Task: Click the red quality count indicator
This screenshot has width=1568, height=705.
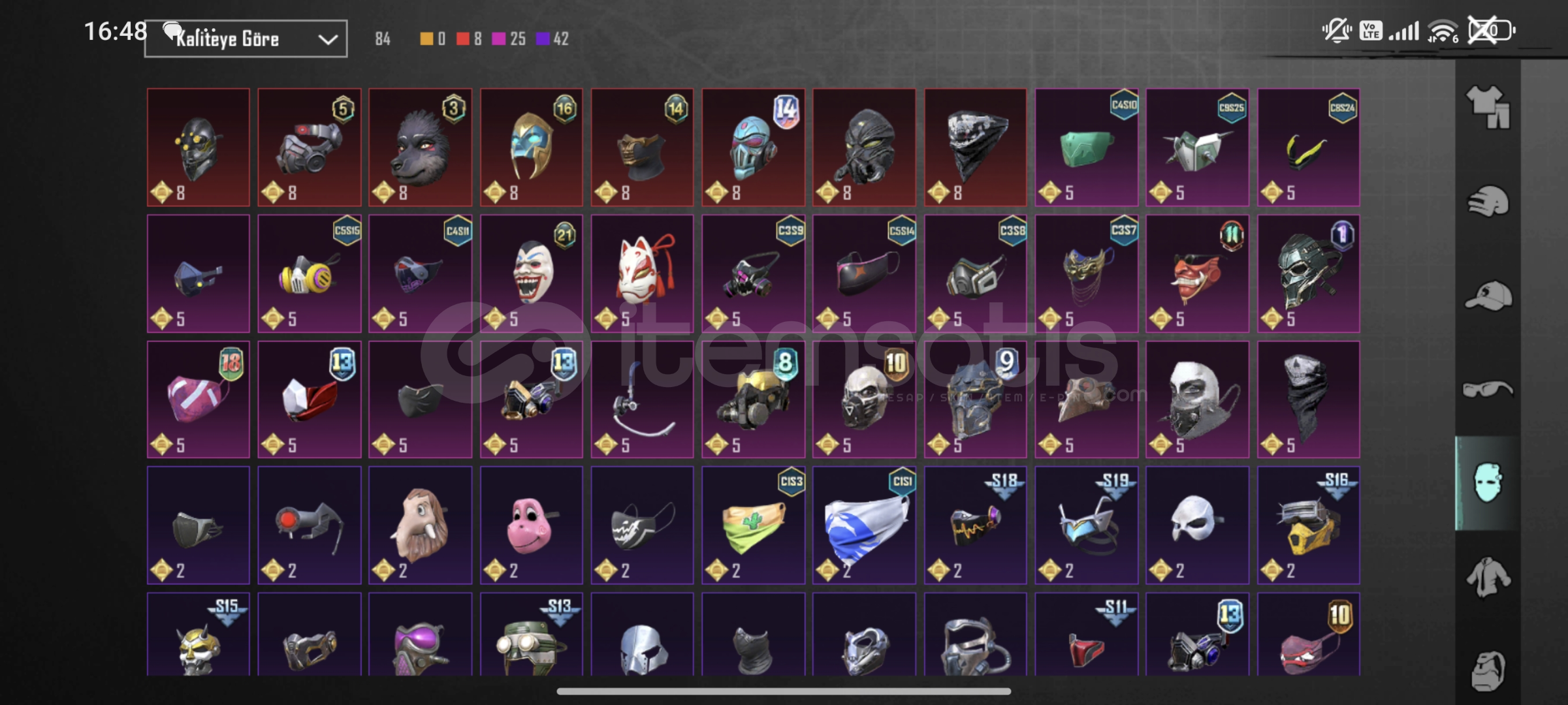Action: (x=469, y=39)
